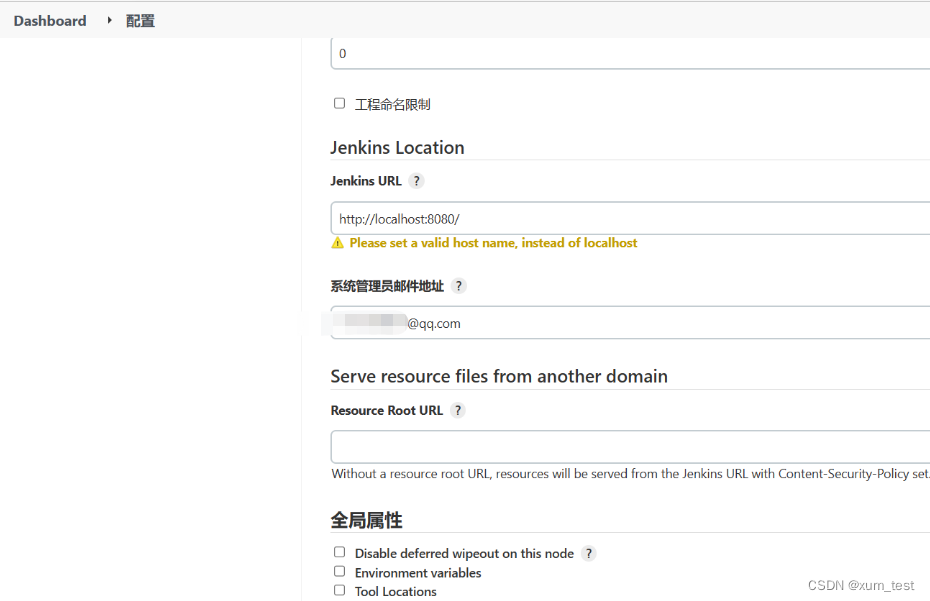Click the Resource Root URL label
Screen dimensions: 930x601
(x=387, y=410)
